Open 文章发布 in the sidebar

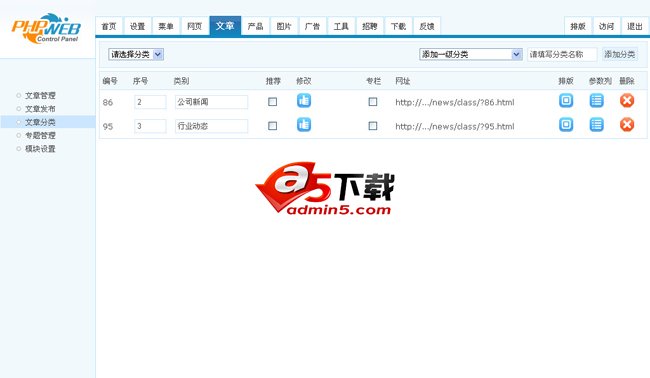pos(40,109)
